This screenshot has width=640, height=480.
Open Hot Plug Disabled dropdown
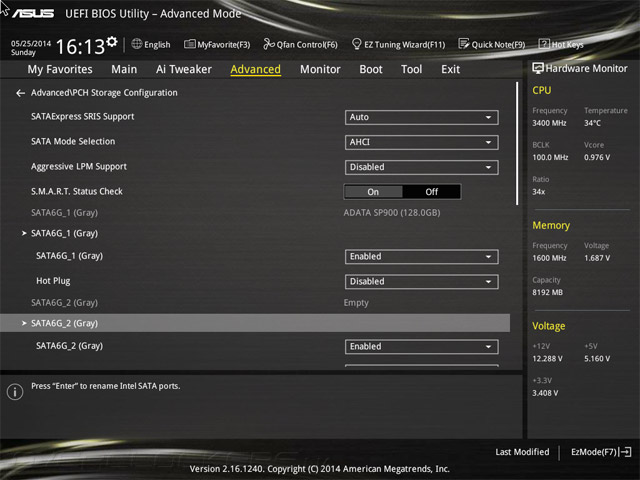pos(422,281)
